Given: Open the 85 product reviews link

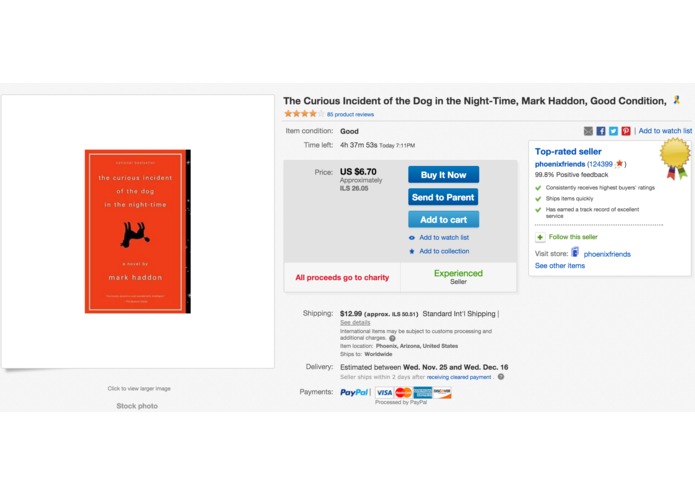Looking at the screenshot, I should pyautogui.click(x=351, y=114).
